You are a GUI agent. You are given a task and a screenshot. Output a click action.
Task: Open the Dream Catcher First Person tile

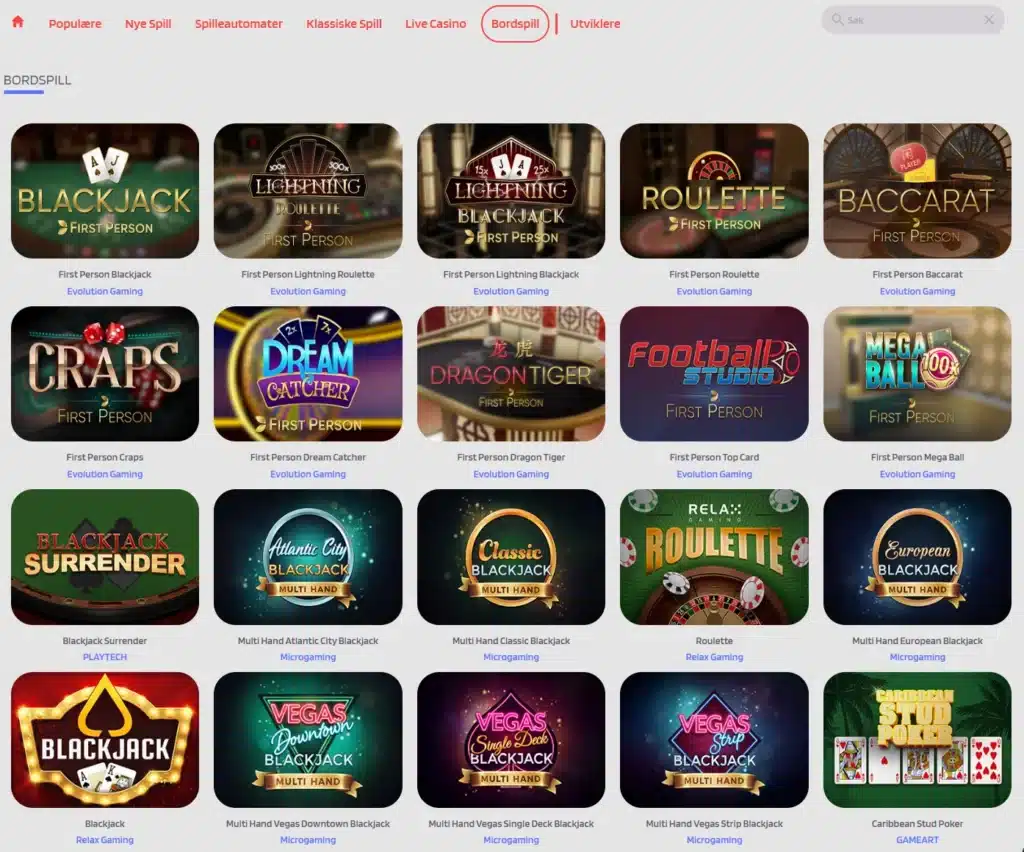[x=308, y=373]
